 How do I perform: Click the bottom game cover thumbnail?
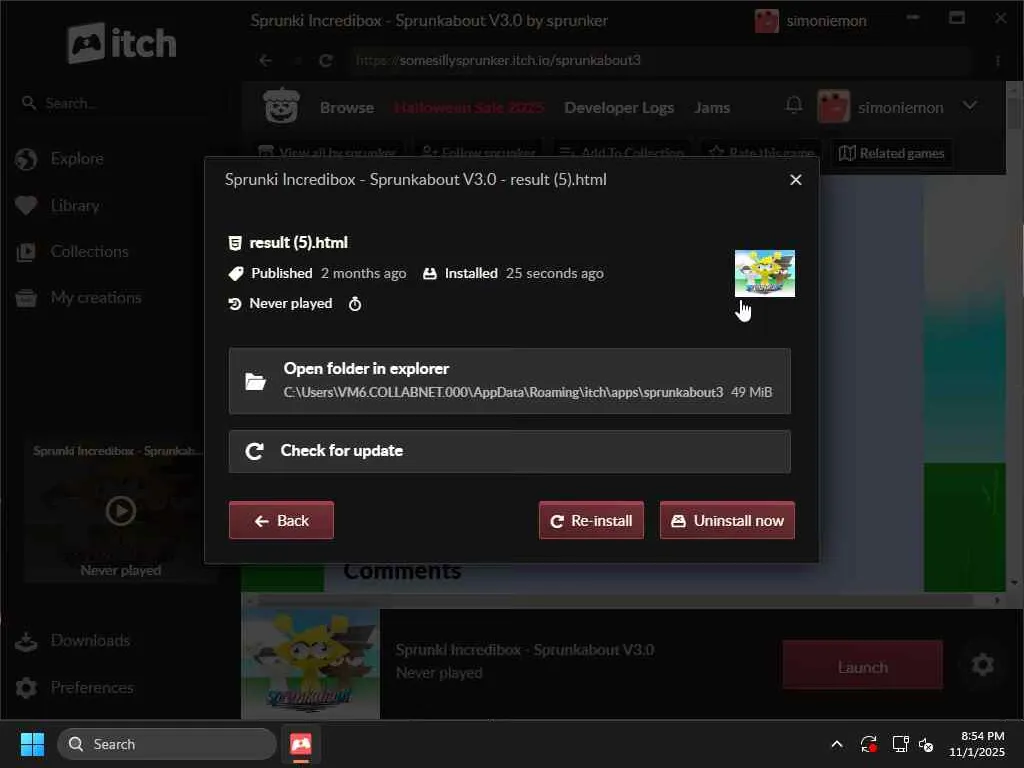311,664
